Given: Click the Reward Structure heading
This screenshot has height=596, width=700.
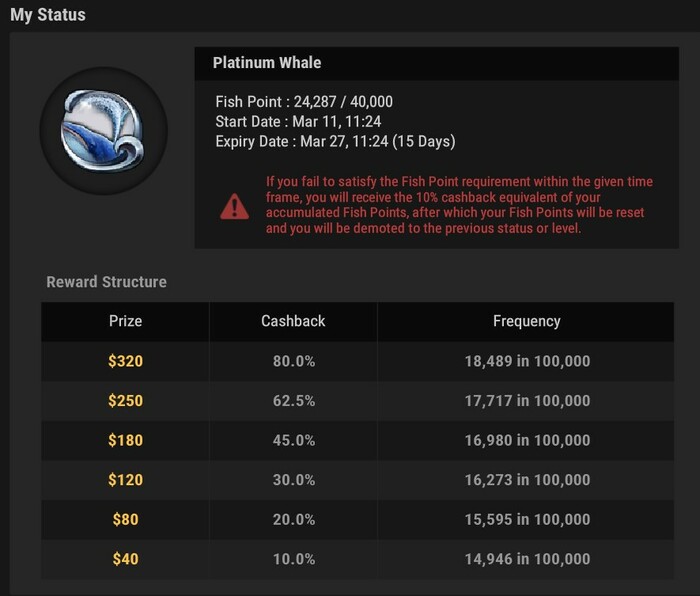Looking at the screenshot, I should [107, 282].
